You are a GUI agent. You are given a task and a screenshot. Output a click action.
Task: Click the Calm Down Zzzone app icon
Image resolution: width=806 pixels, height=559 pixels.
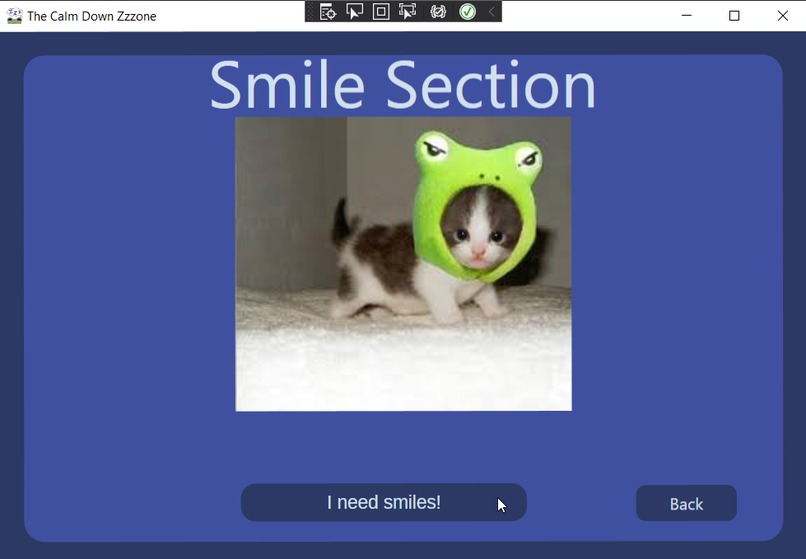pos(14,16)
